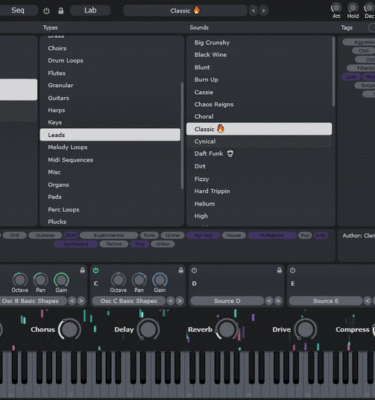Toggle the Hip Hop genre tag
The width and height of the screenshot is (375, 400).
[203, 235]
